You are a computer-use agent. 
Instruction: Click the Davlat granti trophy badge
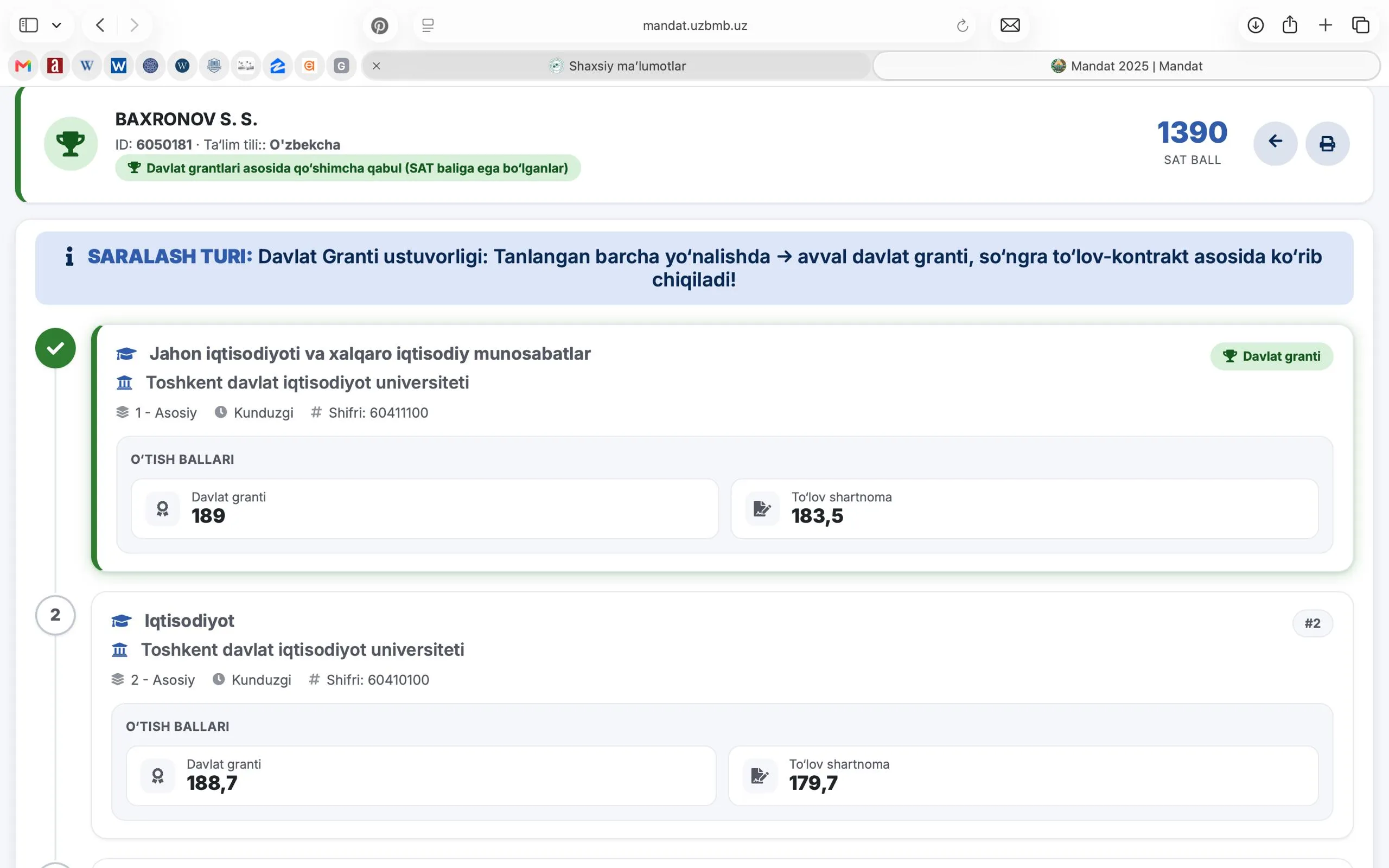(1271, 356)
